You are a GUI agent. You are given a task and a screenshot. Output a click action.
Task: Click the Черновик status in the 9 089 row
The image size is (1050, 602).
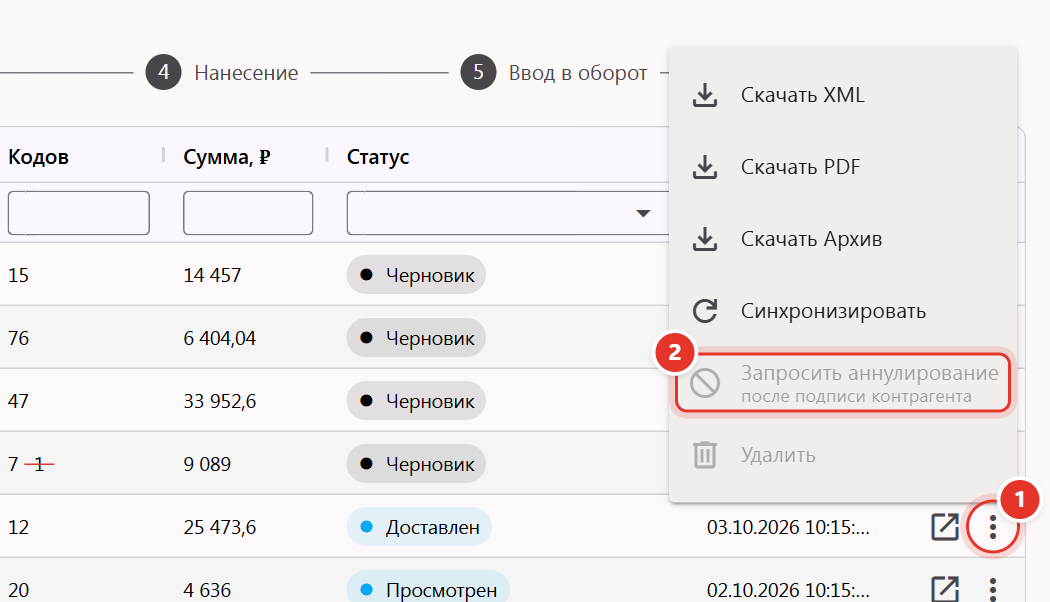click(x=416, y=464)
